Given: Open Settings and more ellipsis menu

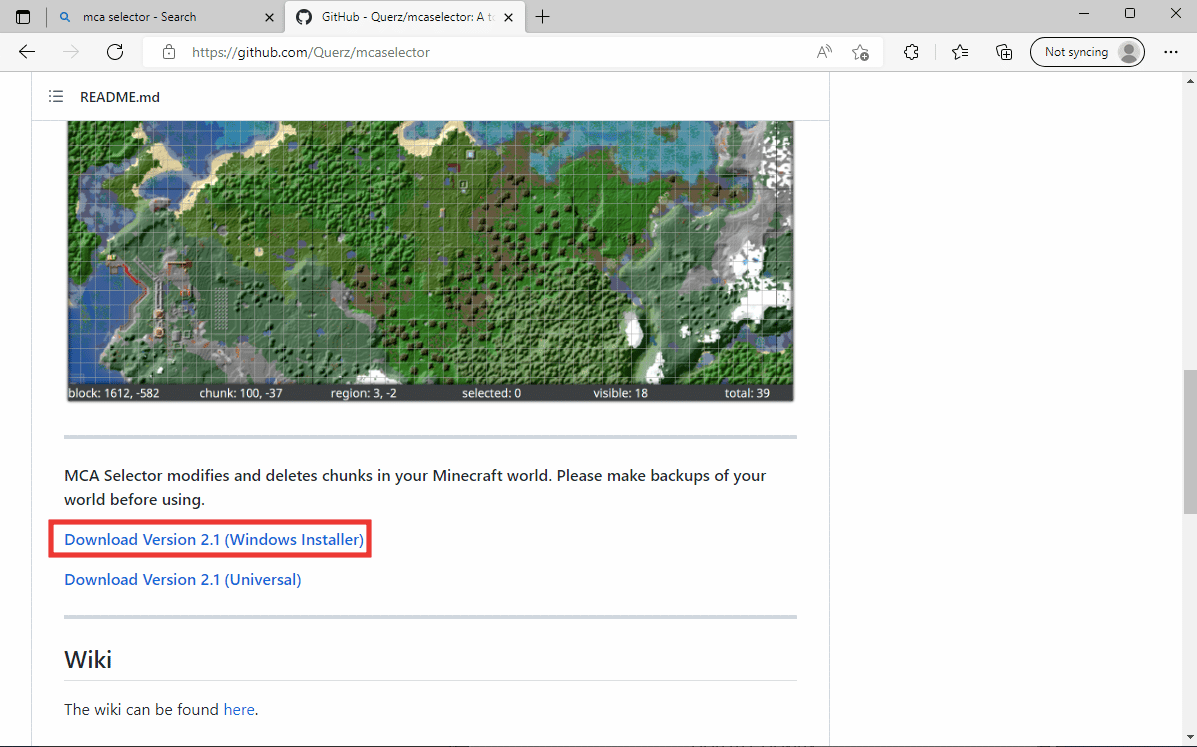Looking at the screenshot, I should click(1171, 52).
